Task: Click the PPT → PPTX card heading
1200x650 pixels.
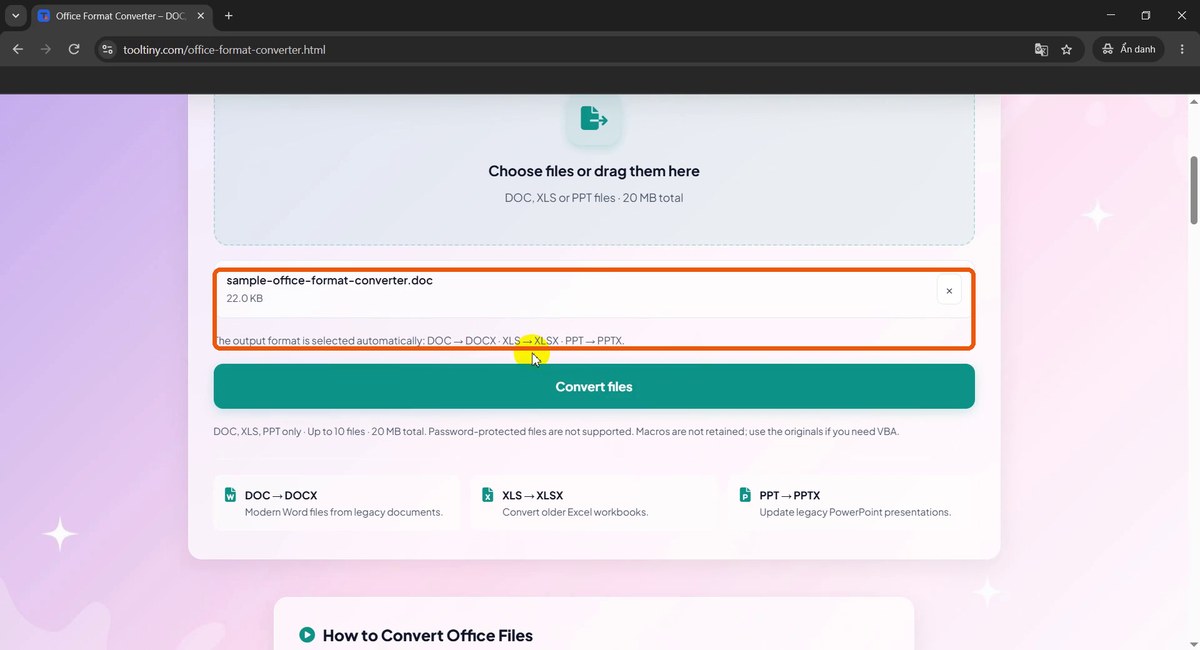Action: 790,495
